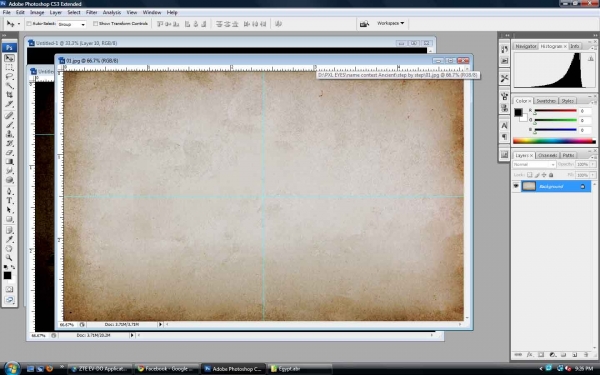Open the Auto-Select Group dropdown

(72, 24)
